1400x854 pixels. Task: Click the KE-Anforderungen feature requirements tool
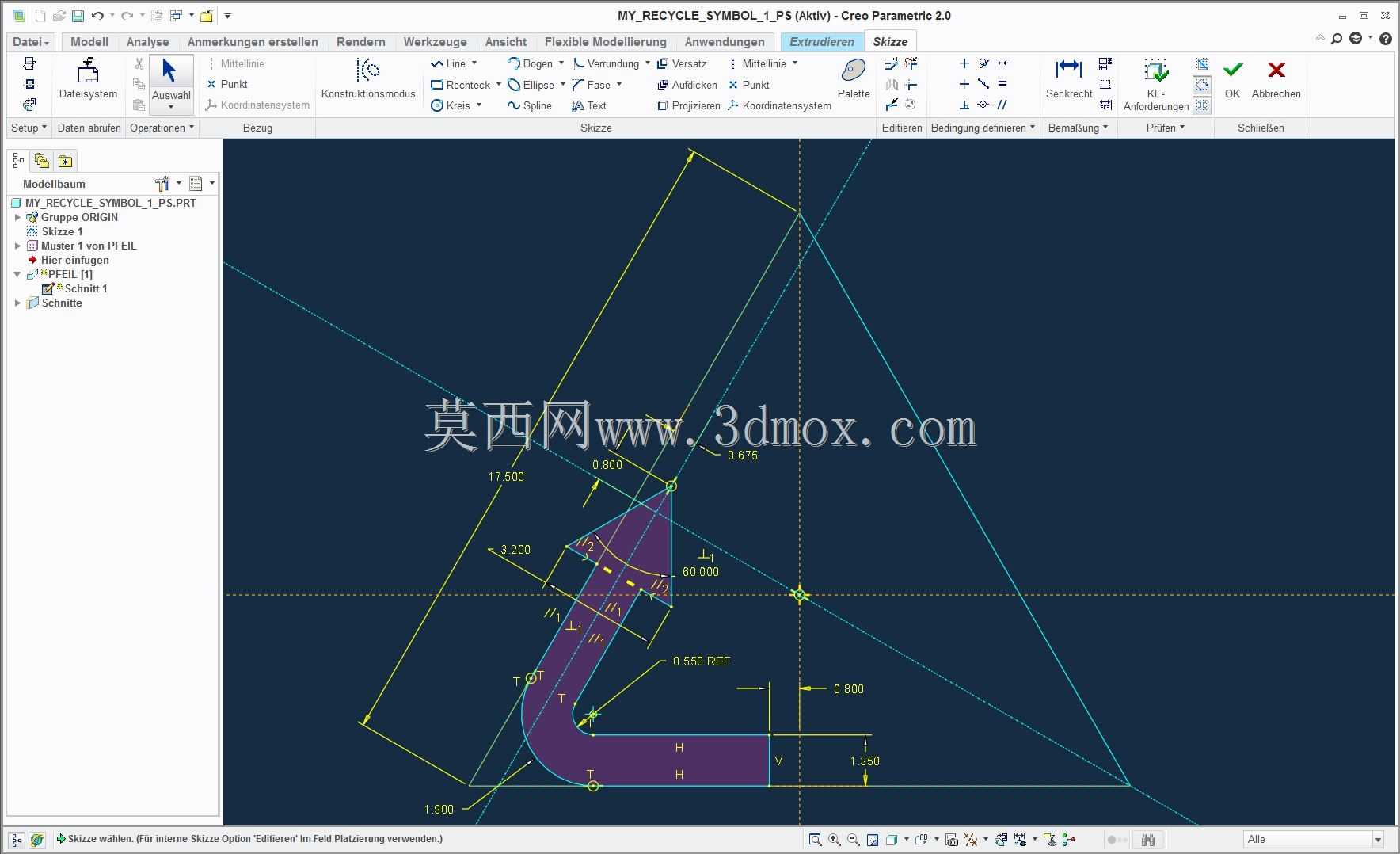pyautogui.click(x=1156, y=84)
